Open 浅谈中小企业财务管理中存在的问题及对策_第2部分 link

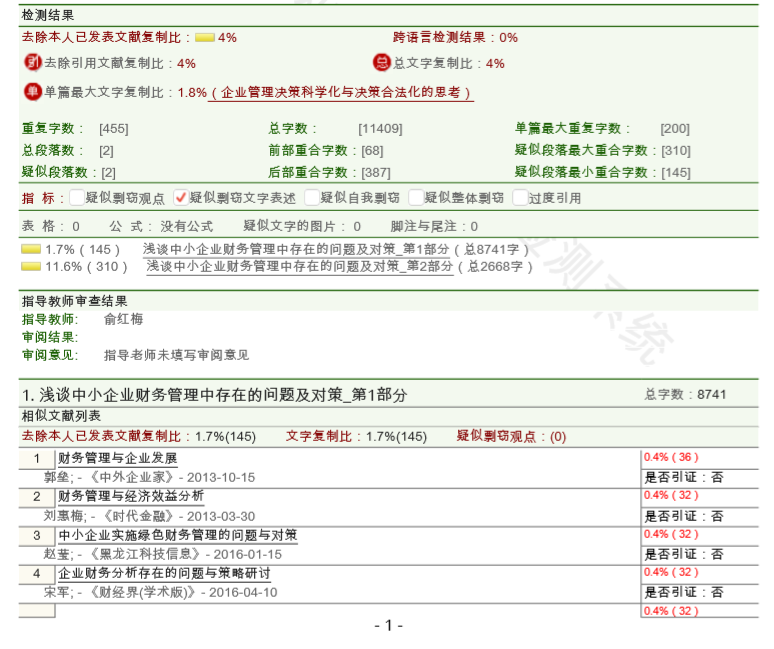[300, 267]
